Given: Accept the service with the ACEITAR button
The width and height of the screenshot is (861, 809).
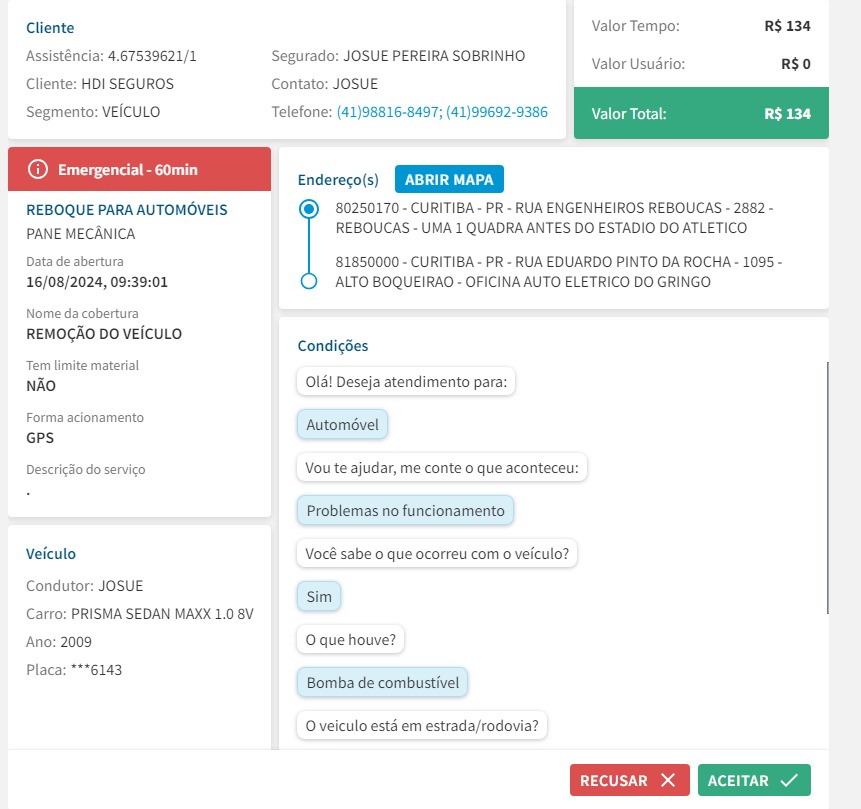Looking at the screenshot, I should point(753,781).
